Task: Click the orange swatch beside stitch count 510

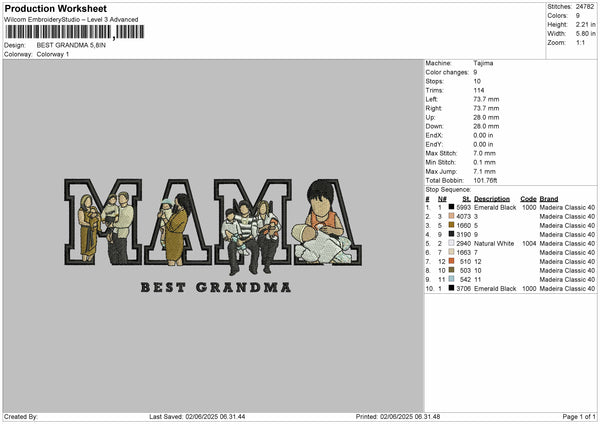Action: [451, 261]
